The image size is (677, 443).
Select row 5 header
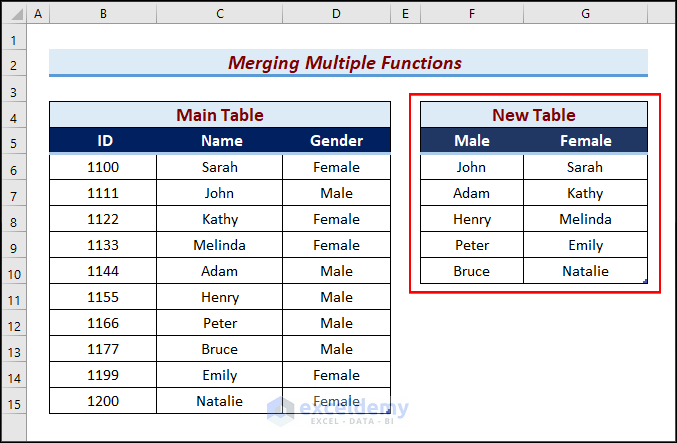tap(14, 143)
